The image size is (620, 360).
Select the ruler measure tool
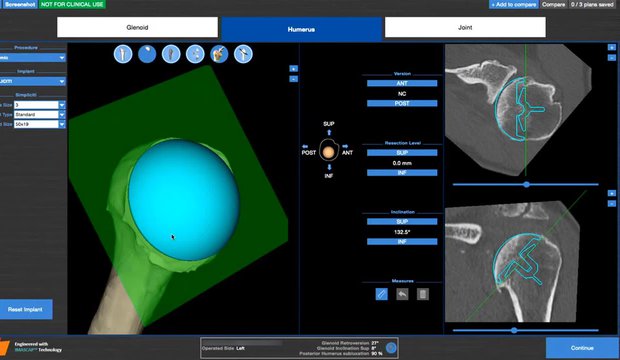pos(382,294)
